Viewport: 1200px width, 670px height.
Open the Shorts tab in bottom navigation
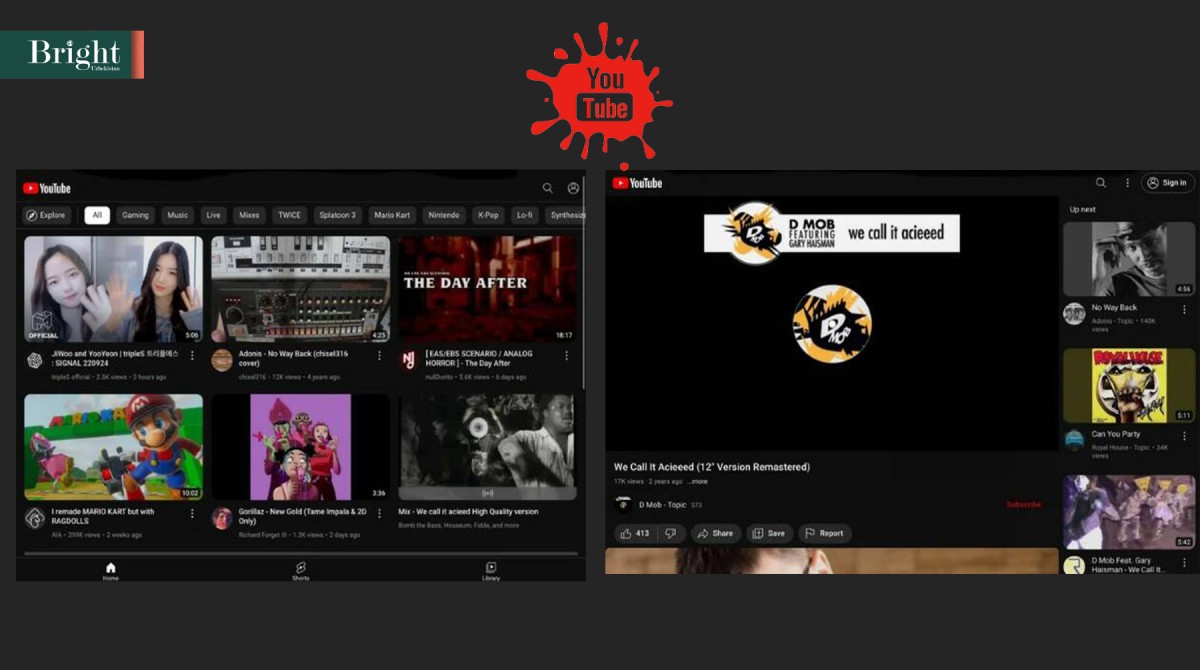[300, 569]
